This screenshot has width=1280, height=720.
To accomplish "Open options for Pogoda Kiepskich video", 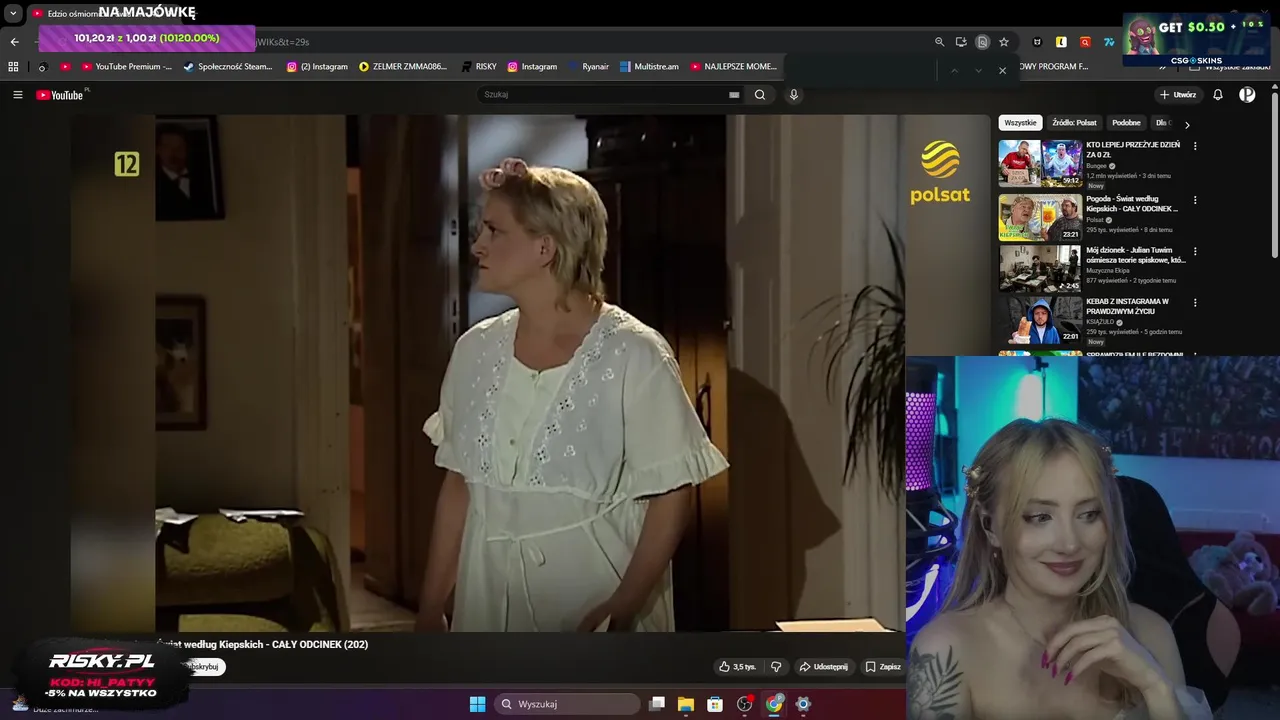I will tap(1195, 200).
